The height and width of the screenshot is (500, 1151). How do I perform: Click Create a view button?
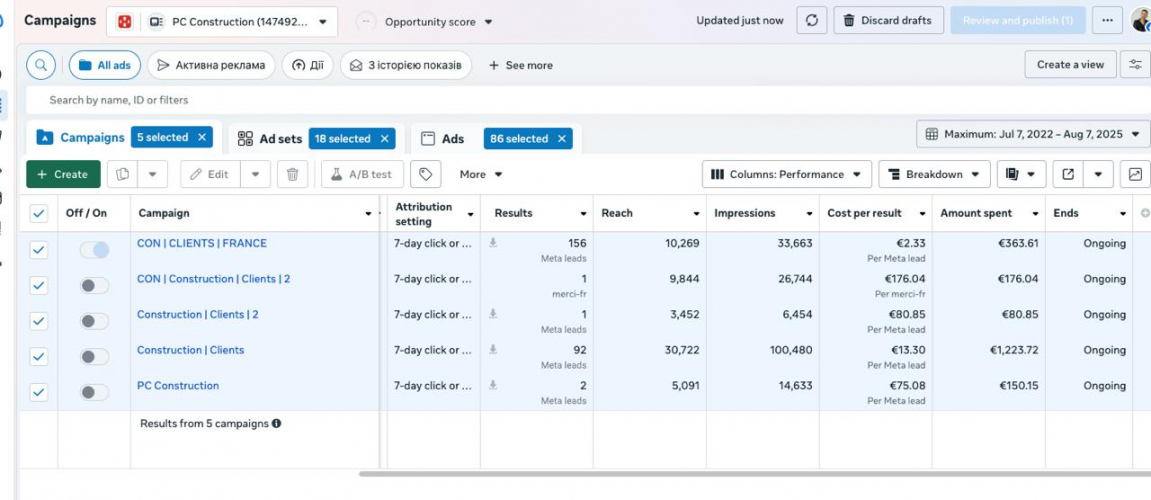tap(1070, 65)
